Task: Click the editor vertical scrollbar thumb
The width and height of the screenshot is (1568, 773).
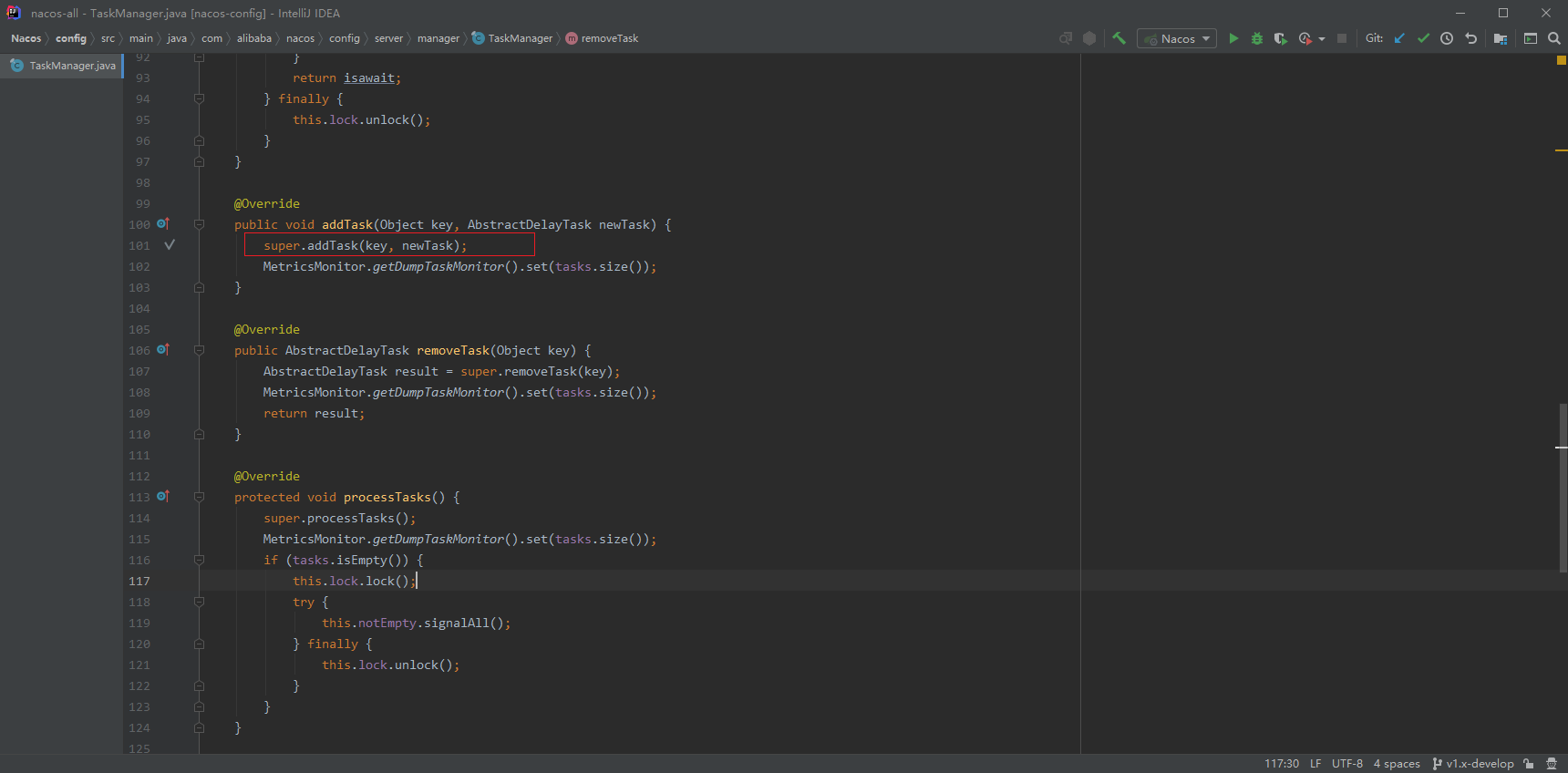Action: [1563, 488]
